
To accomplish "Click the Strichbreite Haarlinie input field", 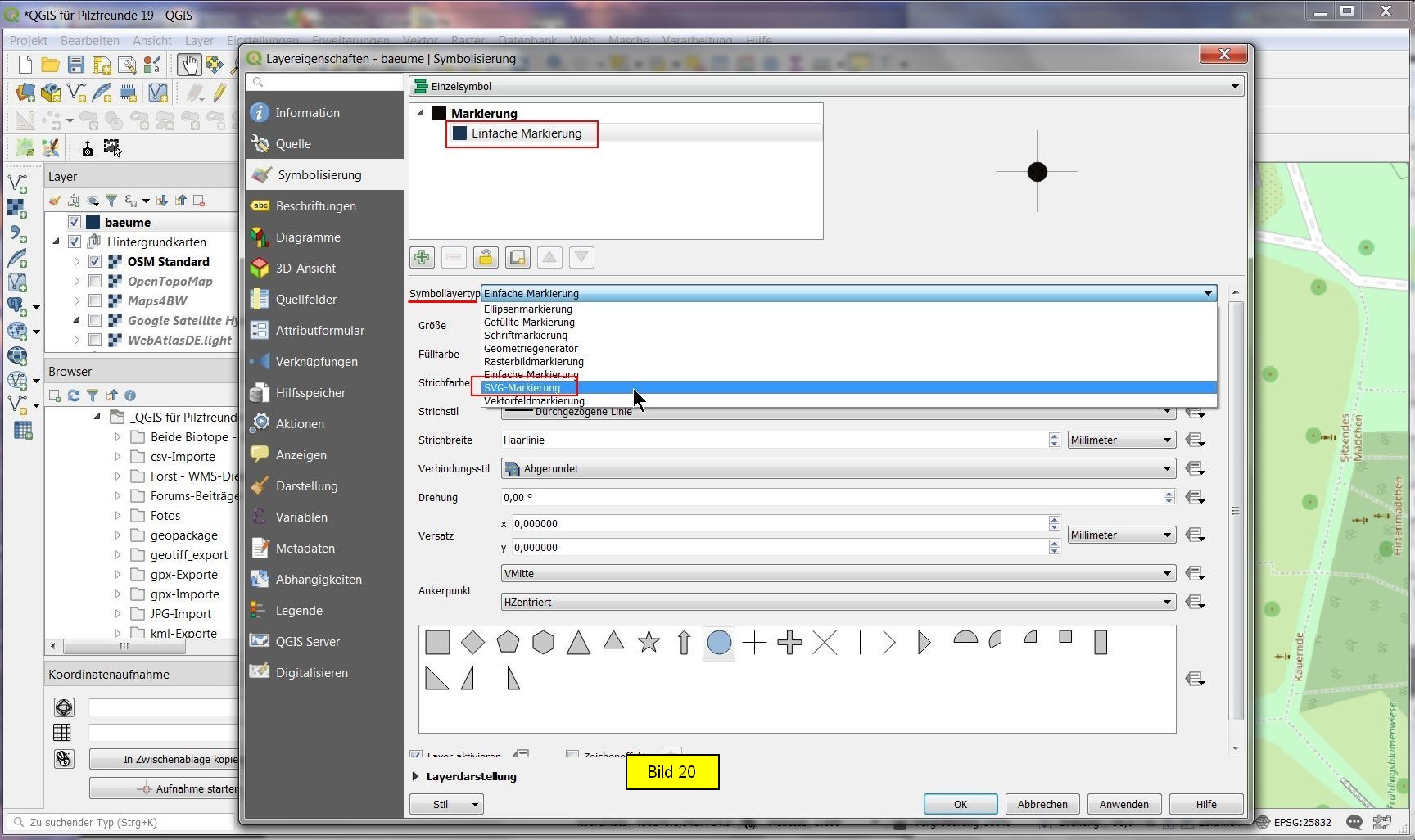I will pos(774,440).
